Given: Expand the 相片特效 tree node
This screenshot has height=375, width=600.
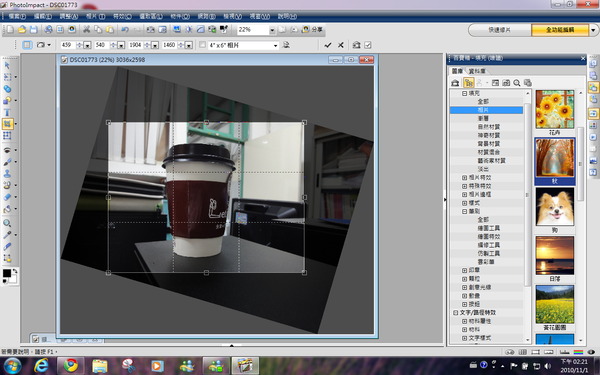Looking at the screenshot, I should 464,178.
